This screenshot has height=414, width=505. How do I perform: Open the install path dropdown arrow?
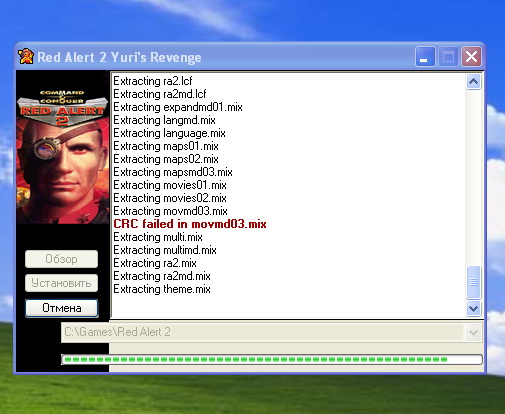pos(473,332)
